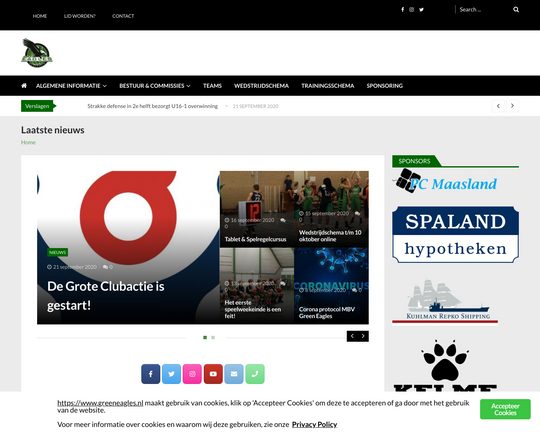Image resolution: width=540 pixels, height=432 pixels.
Task: Click the email envelope button
Action: [x=234, y=374]
